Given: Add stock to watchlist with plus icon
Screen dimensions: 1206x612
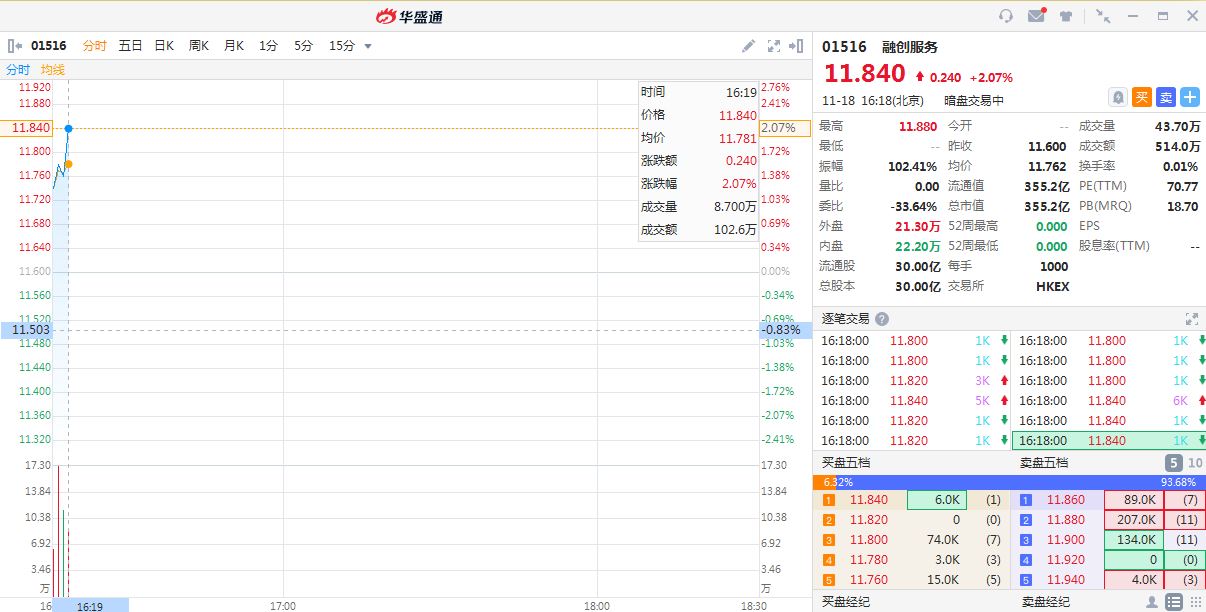Looking at the screenshot, I should (1190, 97).
